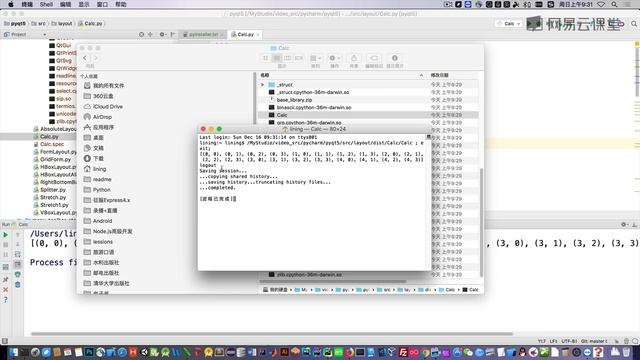Open readme folder in Finder sidebar
This screenshot has height=360, width=640.
tap(97, 179)
